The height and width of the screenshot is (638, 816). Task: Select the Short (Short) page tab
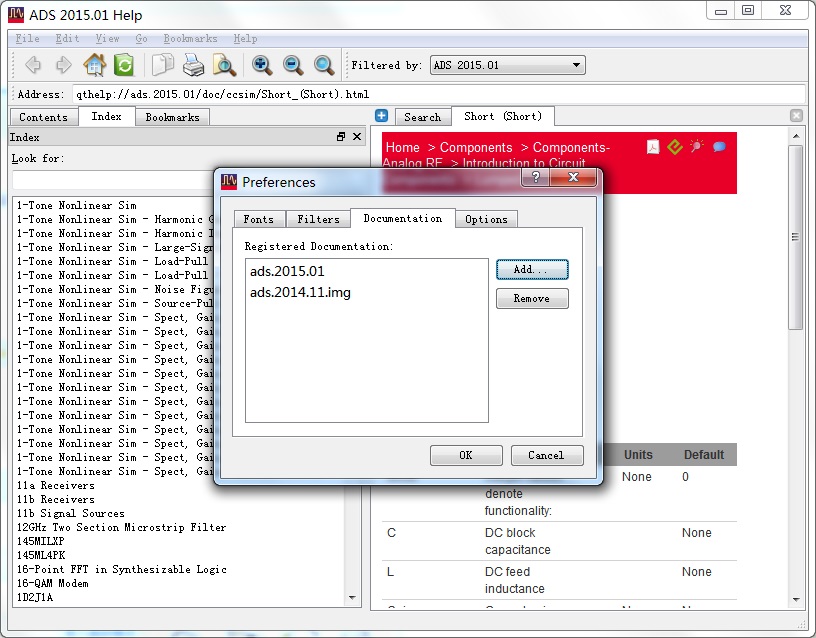click(x=503, y=116)
